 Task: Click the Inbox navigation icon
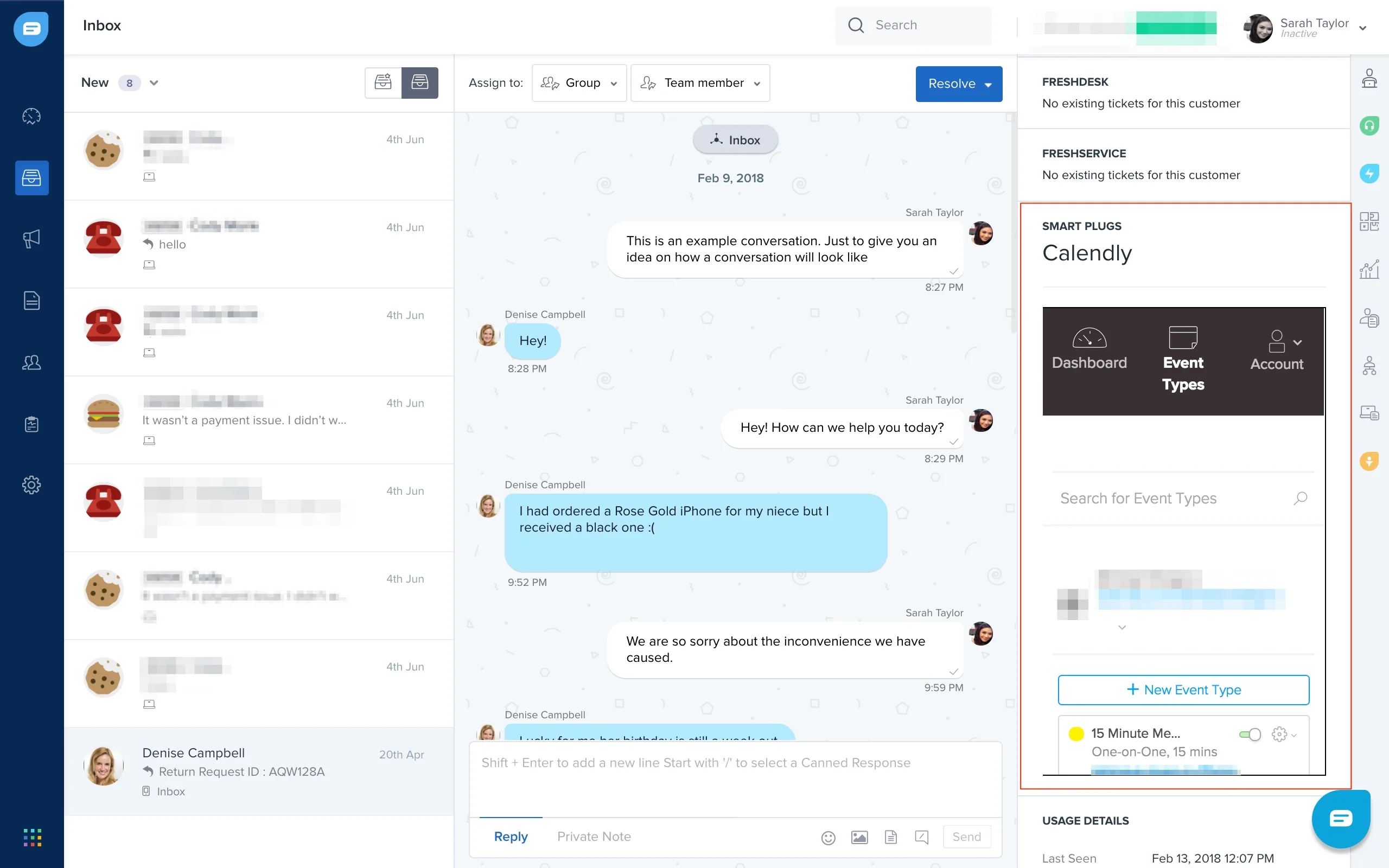[x=31, y=178]
